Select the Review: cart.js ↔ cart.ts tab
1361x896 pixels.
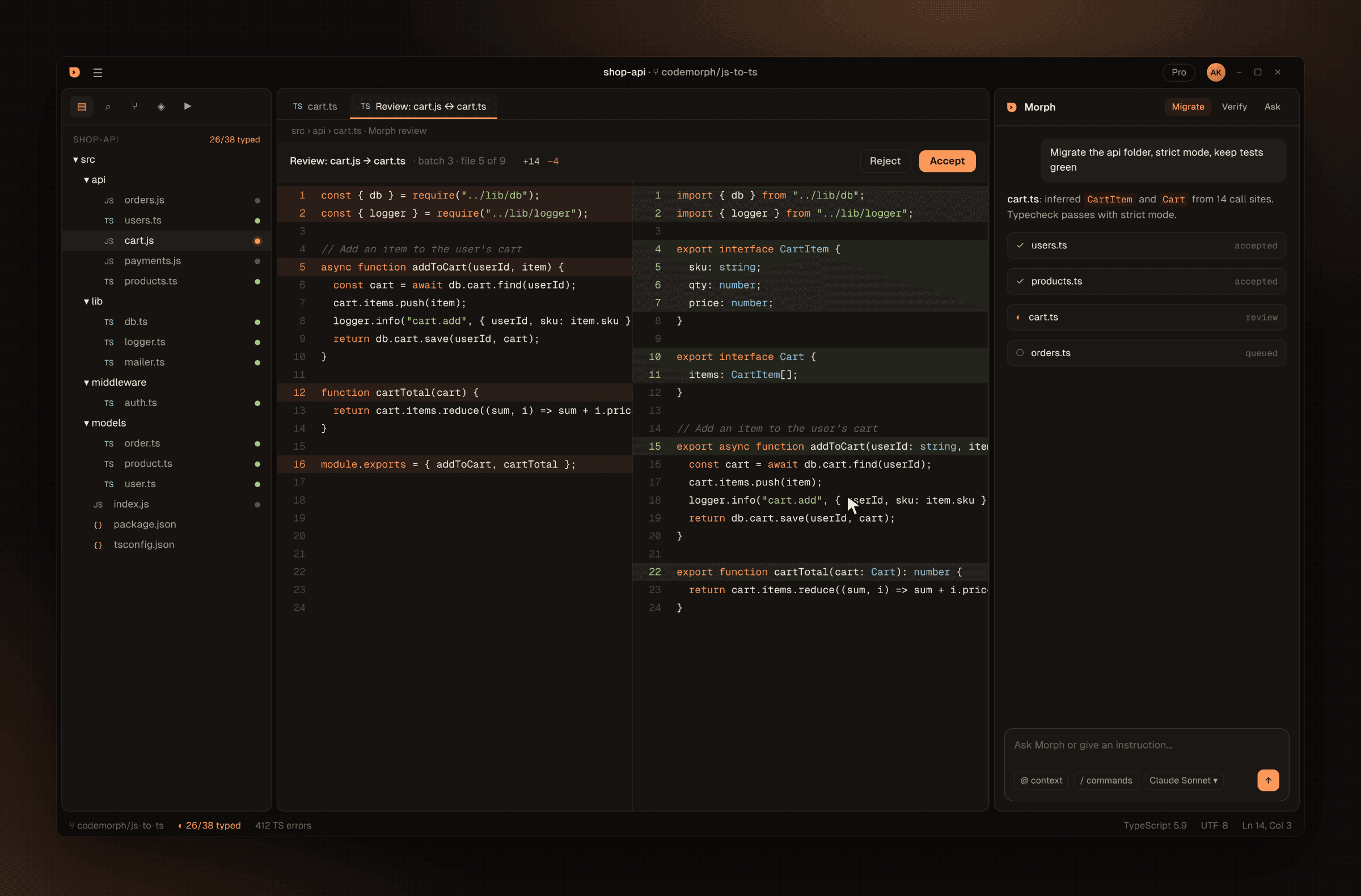[423, 107]
